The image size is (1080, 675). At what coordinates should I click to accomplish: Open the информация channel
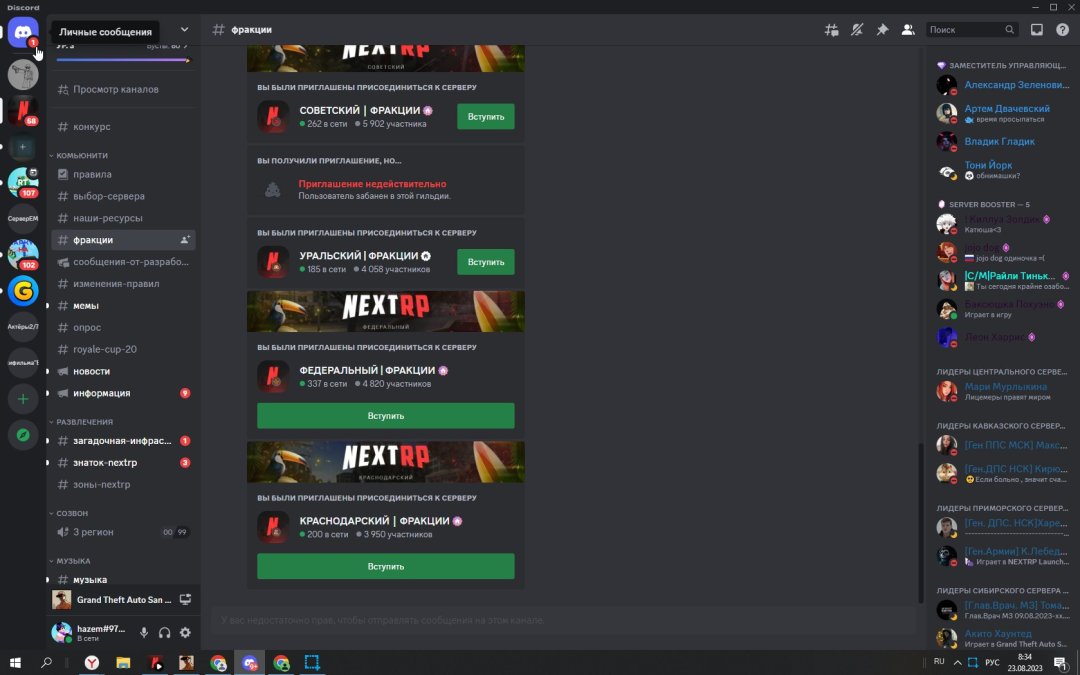click(x=123, y=393)
